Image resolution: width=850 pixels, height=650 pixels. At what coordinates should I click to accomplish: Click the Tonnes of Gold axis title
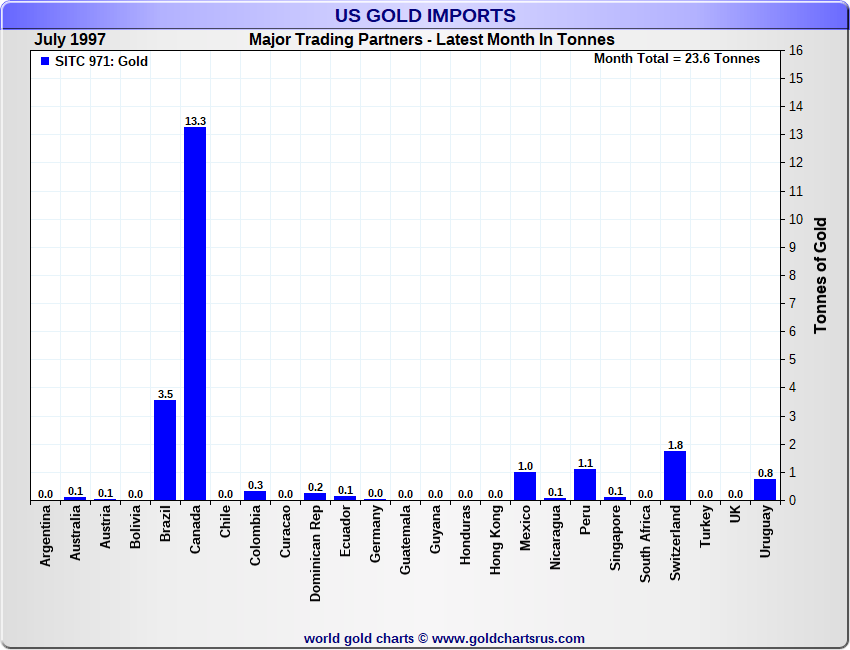tap(821, 275)
